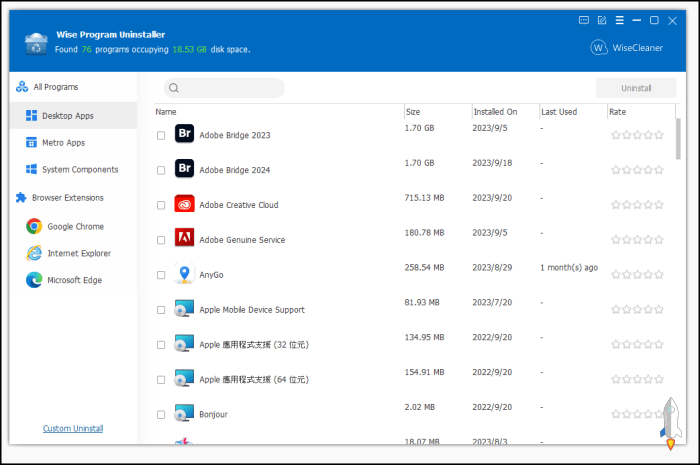This screenshot has height=465, width=700.
Task: Select the Adobe Genuine Service name
Action: [242, 240]
